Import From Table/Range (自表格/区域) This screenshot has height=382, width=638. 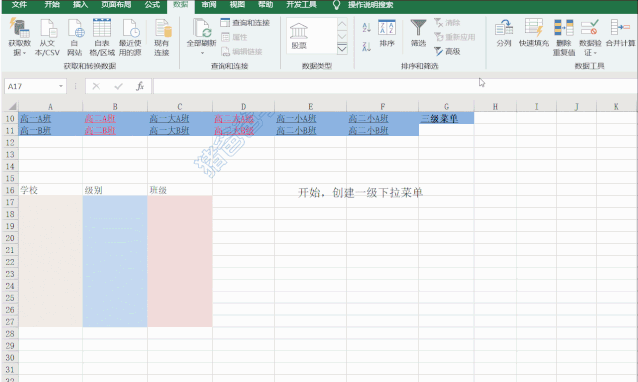102,37
